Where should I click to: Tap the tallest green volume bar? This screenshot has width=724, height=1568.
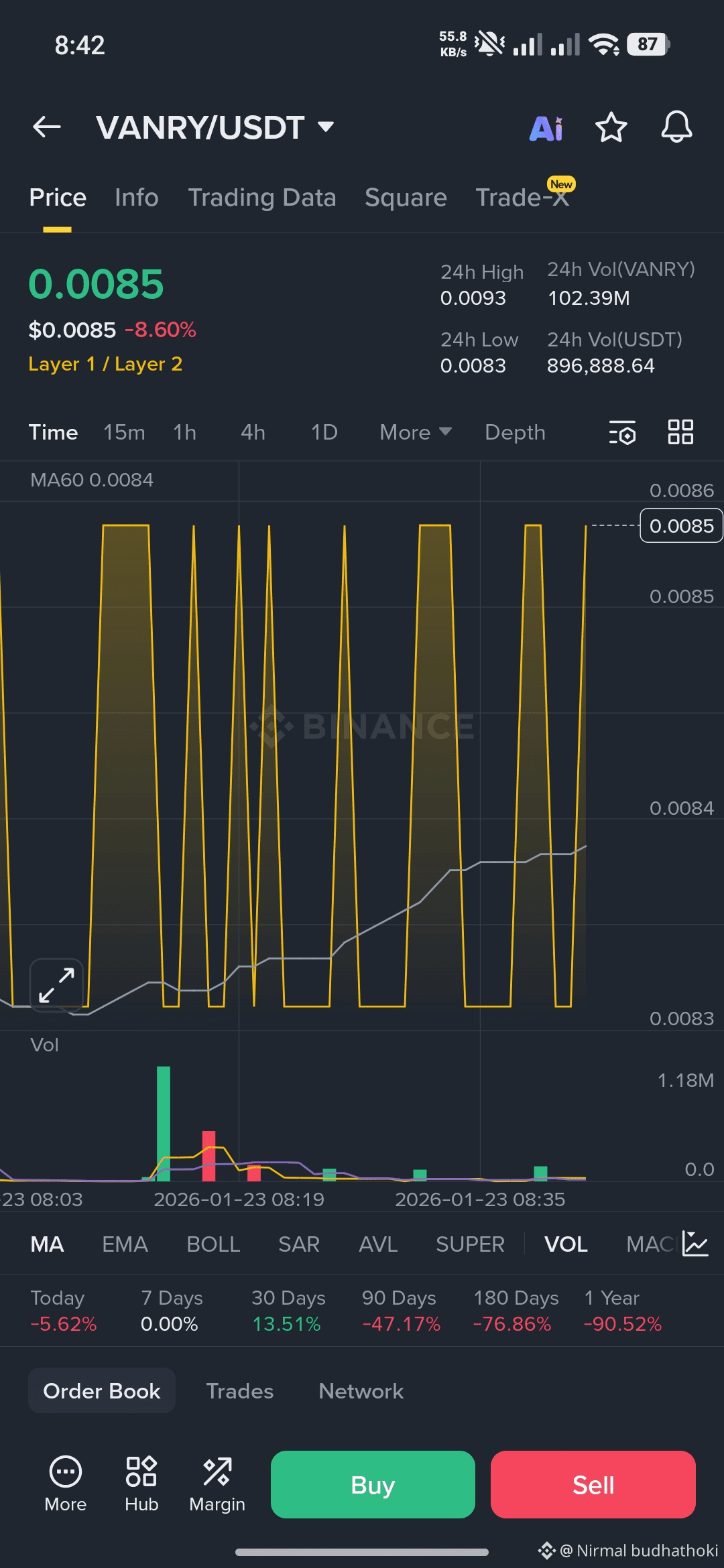(164, 1123)
